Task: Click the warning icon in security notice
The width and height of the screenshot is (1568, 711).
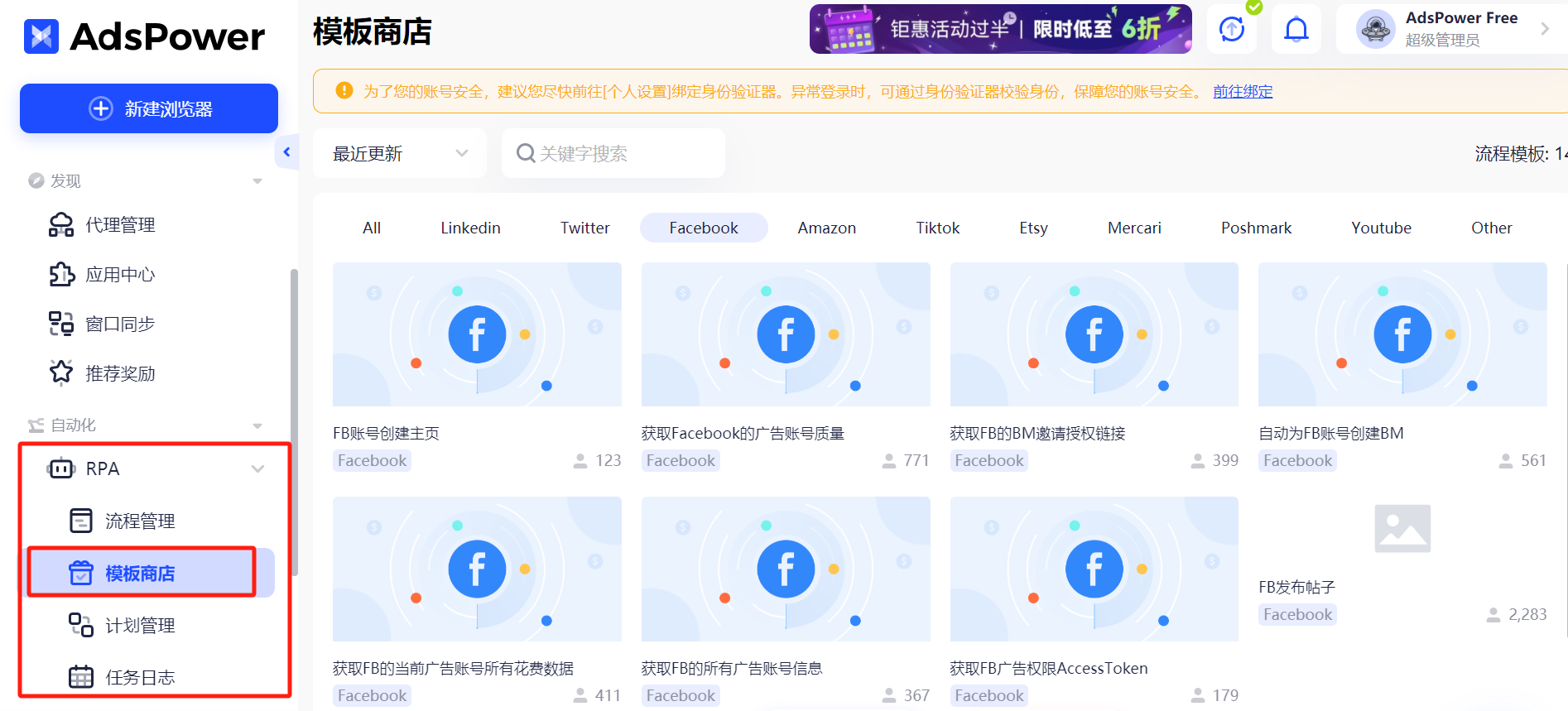Action: pyautogui.click(x=344, y=91)
